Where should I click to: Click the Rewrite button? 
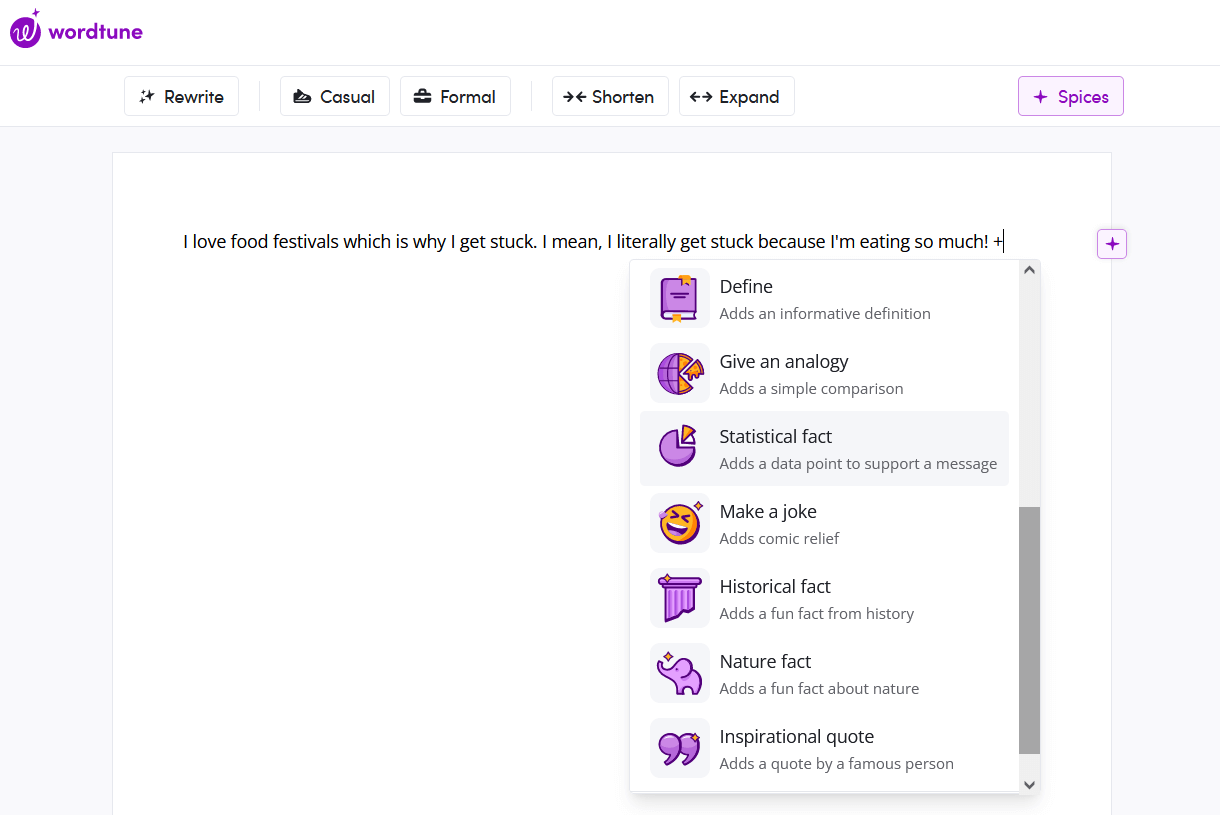point(181,96)
